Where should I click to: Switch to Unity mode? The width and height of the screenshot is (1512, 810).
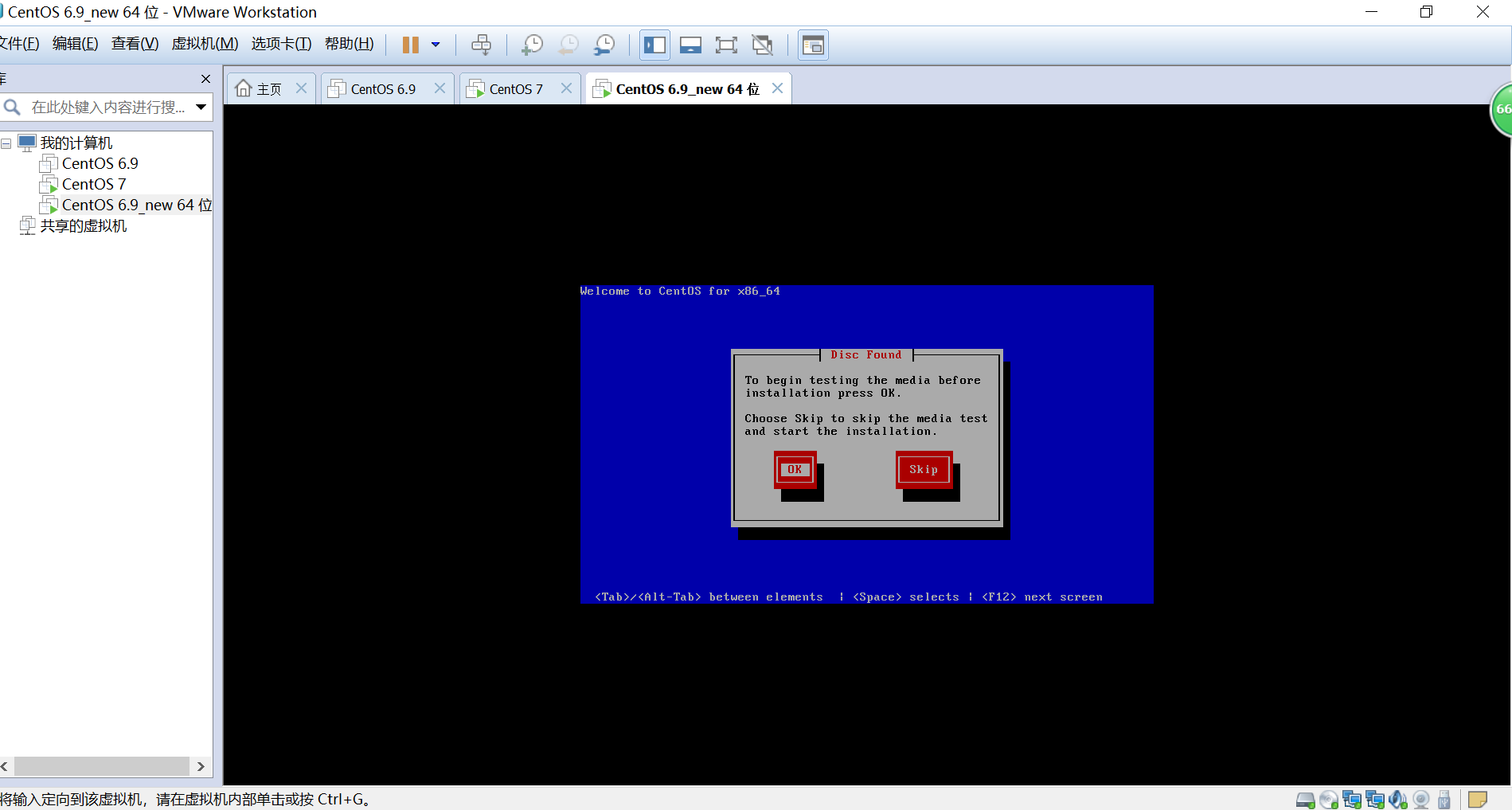(x=763, y=45)
